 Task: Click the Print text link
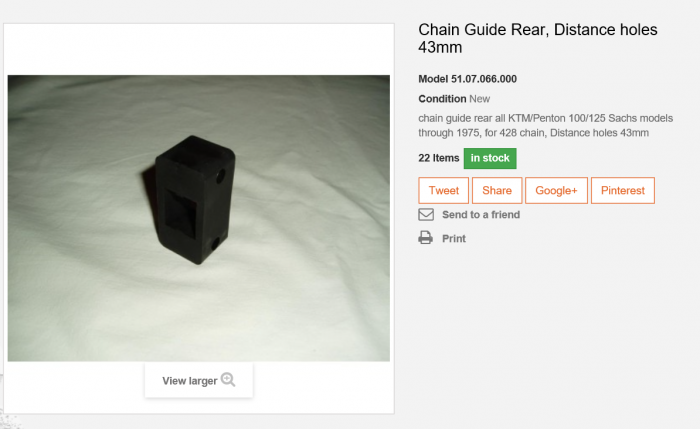coord(454,239)
